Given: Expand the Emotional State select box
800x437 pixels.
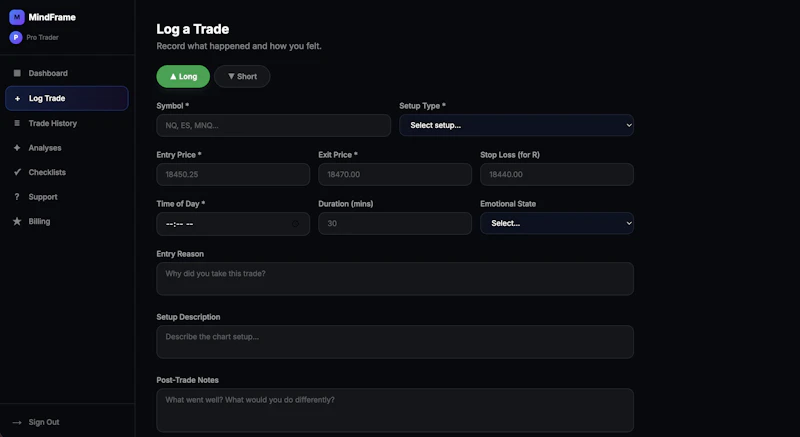Looking at the screenshot, I should [x=557, y=223].
